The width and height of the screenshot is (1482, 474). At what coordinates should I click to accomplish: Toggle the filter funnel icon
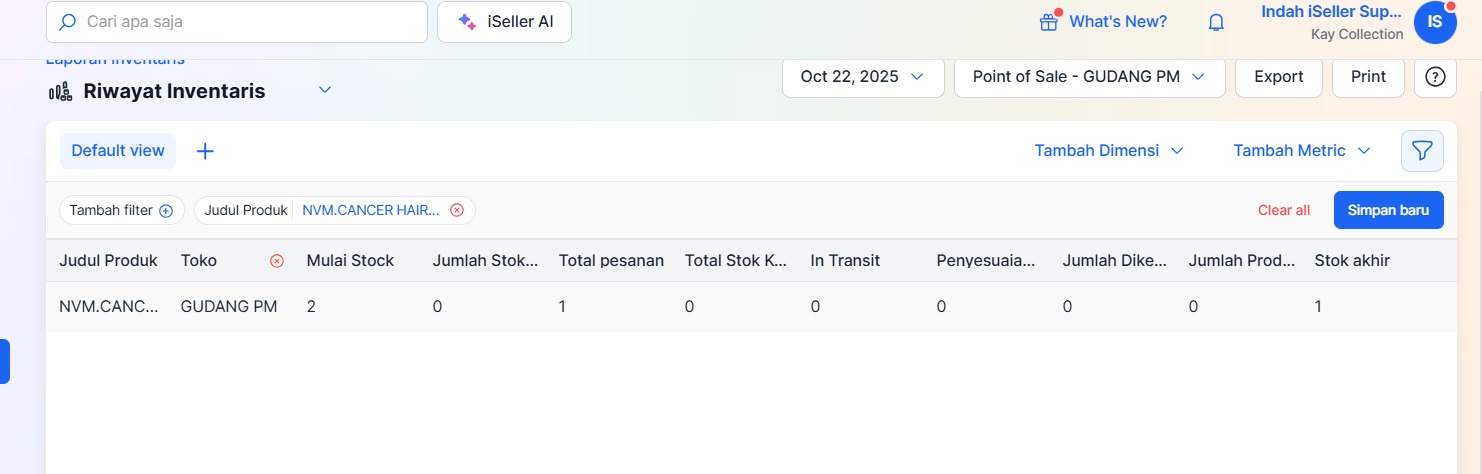click(1422, 151)
